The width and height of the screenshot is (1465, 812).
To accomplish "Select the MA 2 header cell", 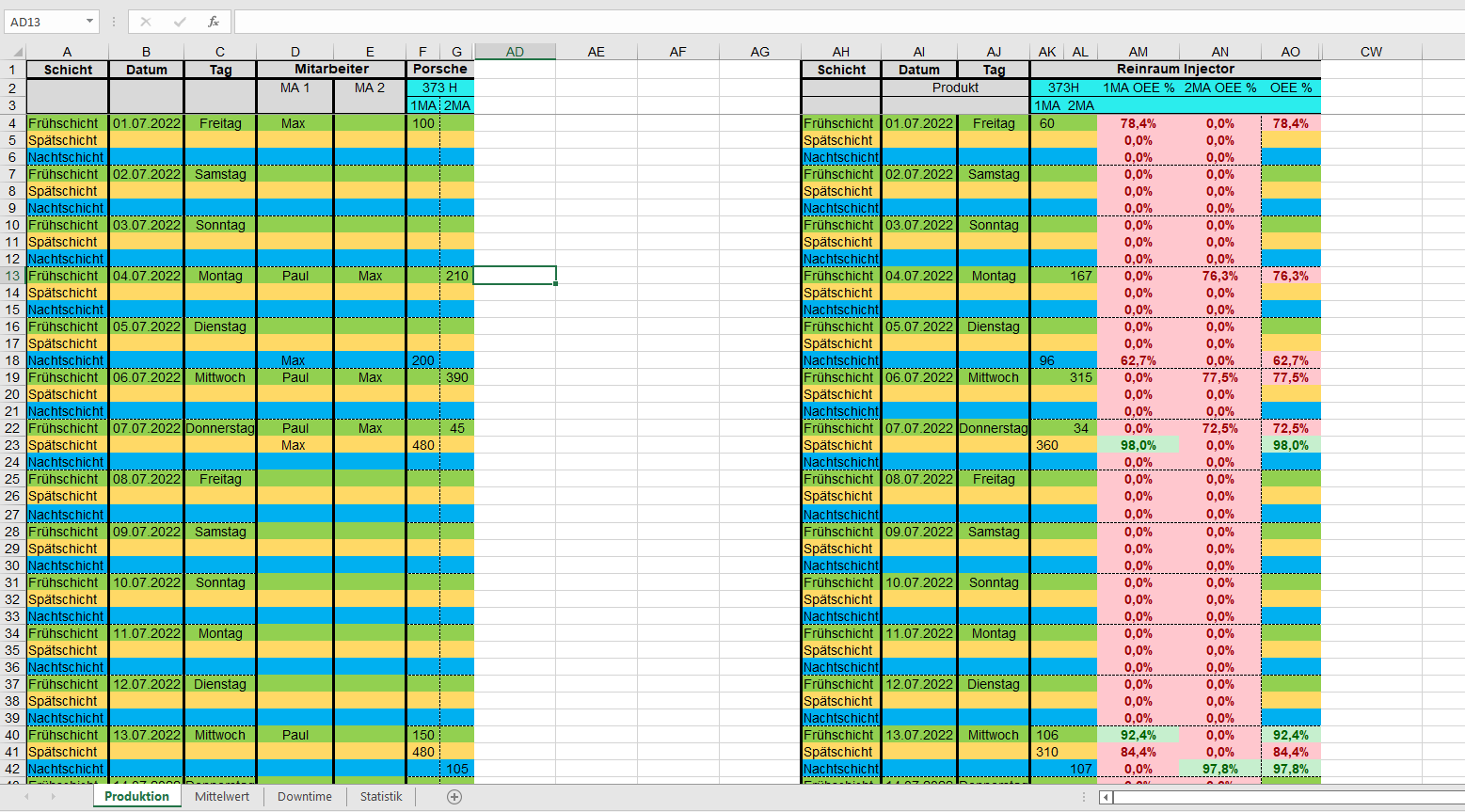I will (370, 88).
